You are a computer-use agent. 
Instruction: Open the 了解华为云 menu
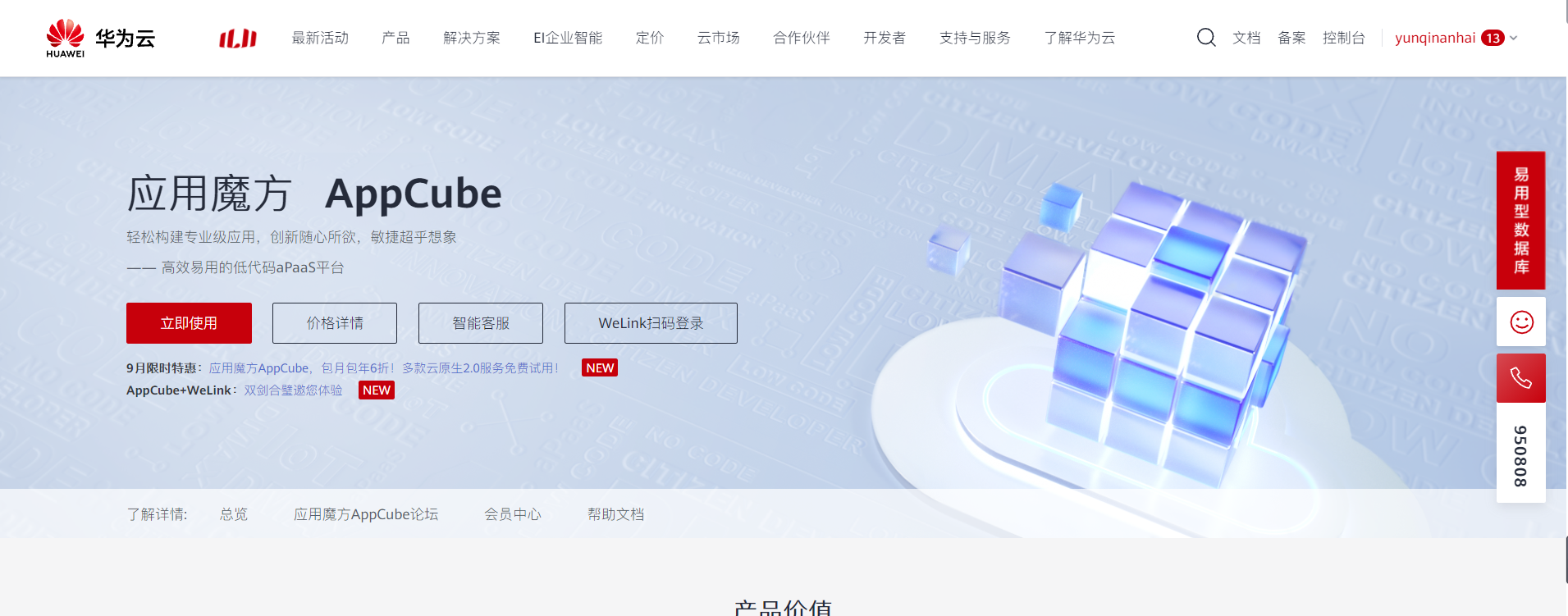pos(1080,38)
